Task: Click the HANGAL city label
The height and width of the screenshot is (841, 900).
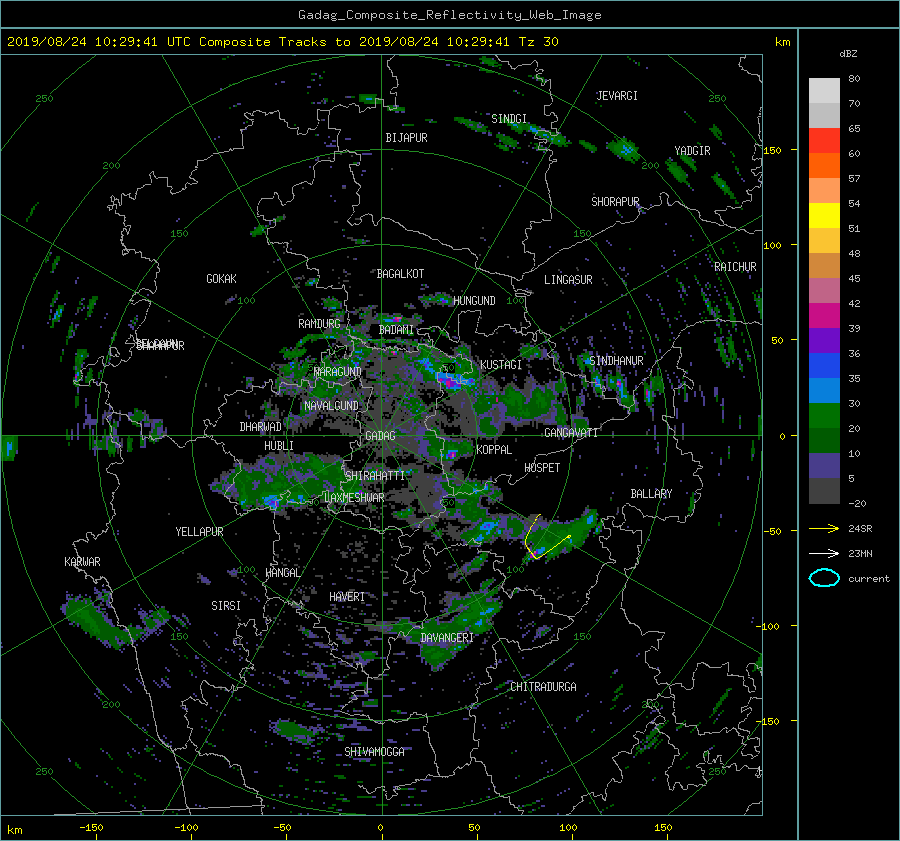Action: (x=282, y=573)
